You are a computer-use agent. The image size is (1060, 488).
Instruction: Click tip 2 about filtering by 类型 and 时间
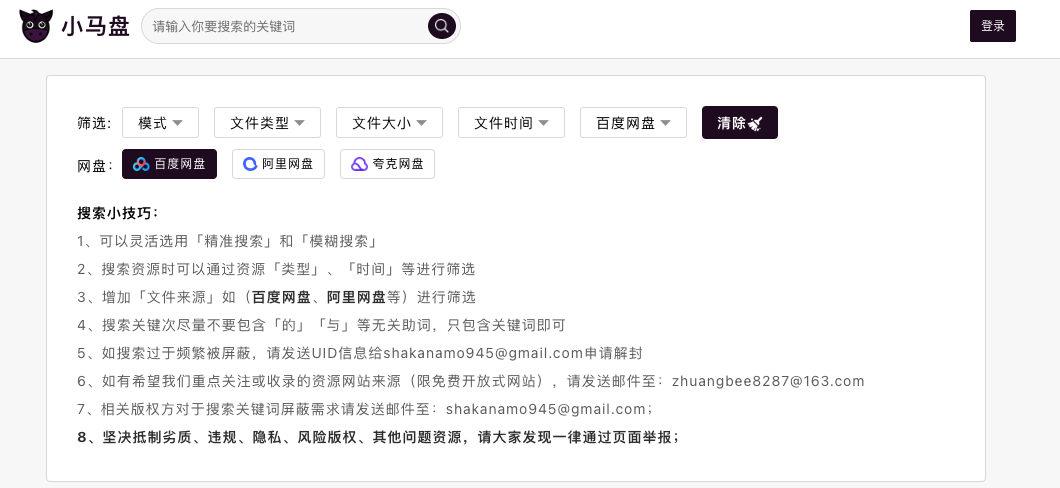point(276,269)
